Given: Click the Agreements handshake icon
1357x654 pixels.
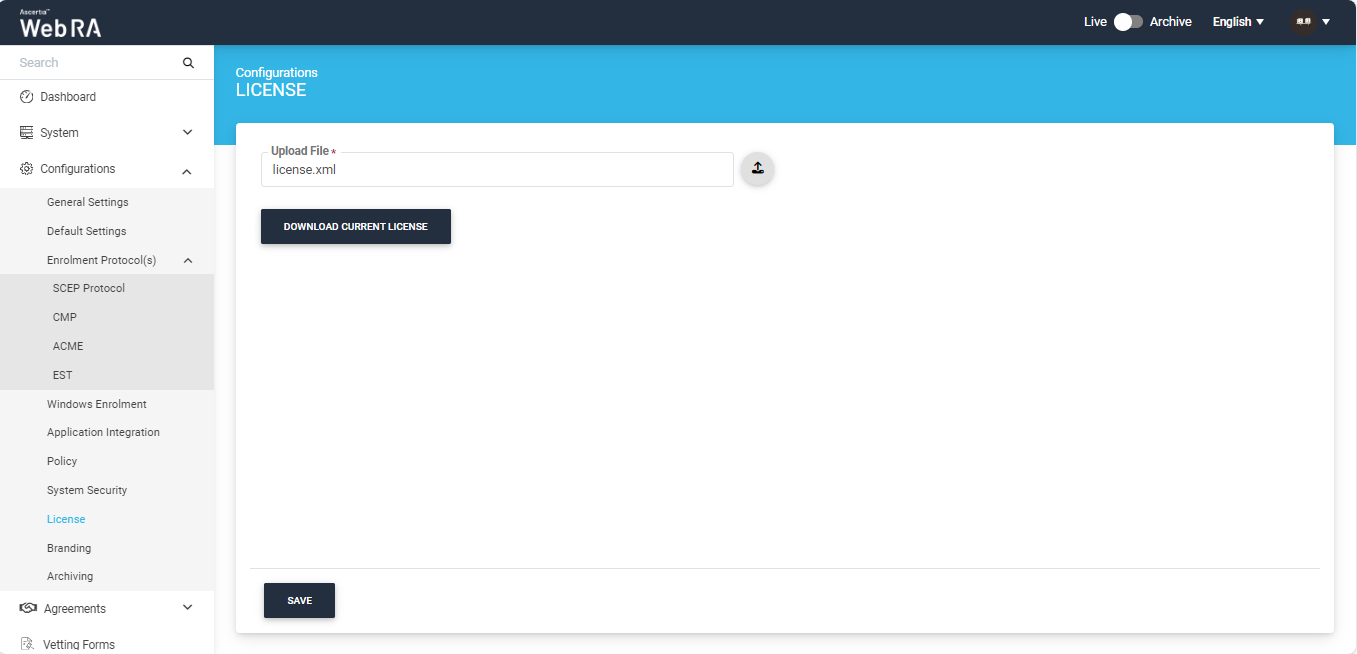Looking at the screenshot, I should tap(28, 609).
